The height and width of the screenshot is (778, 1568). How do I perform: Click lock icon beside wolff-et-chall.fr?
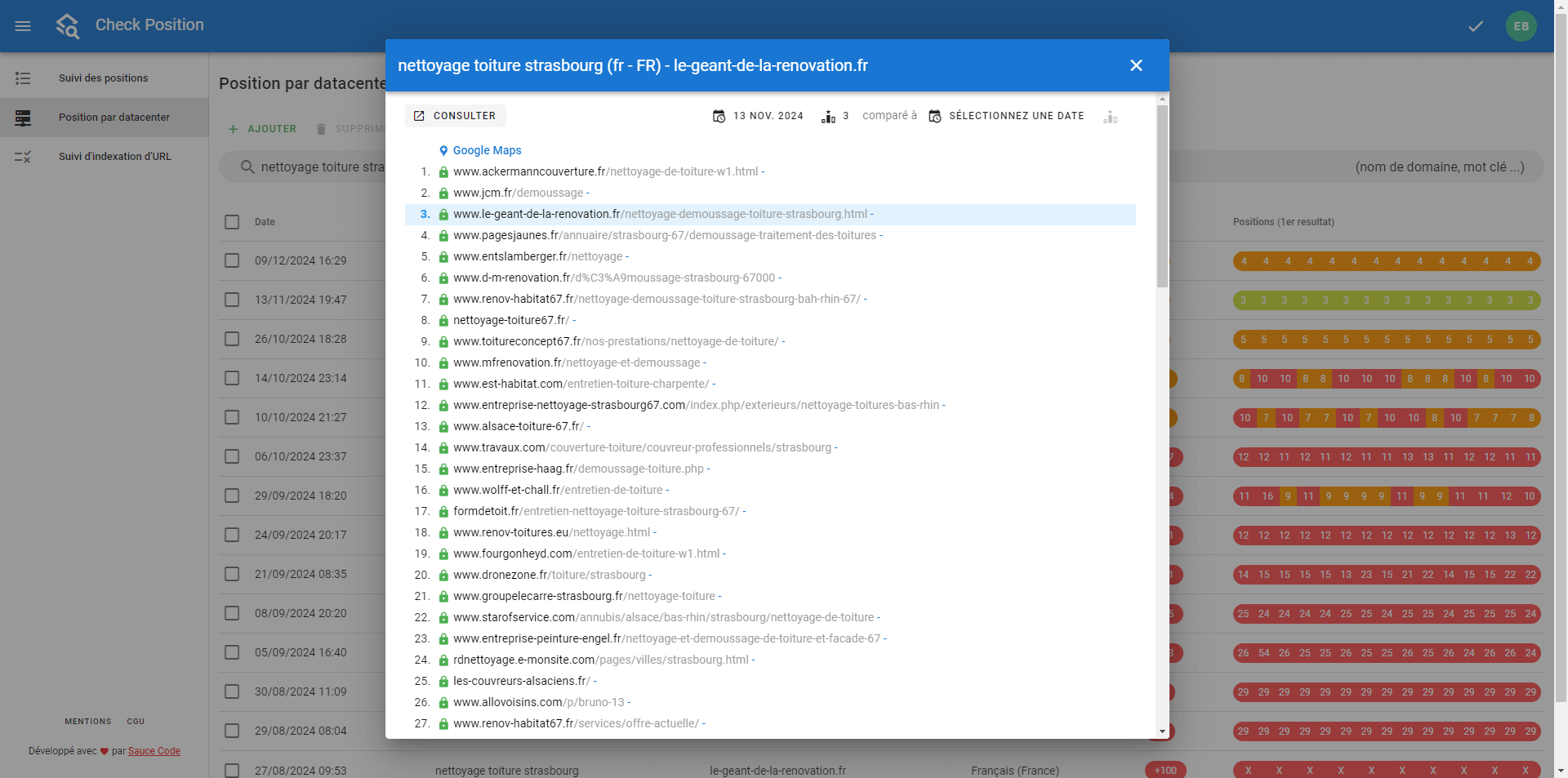point(443,491)
